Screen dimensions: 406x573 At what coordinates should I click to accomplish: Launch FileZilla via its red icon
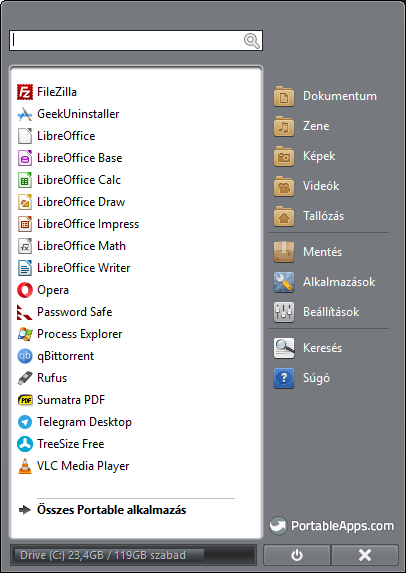tap(25, 92)
